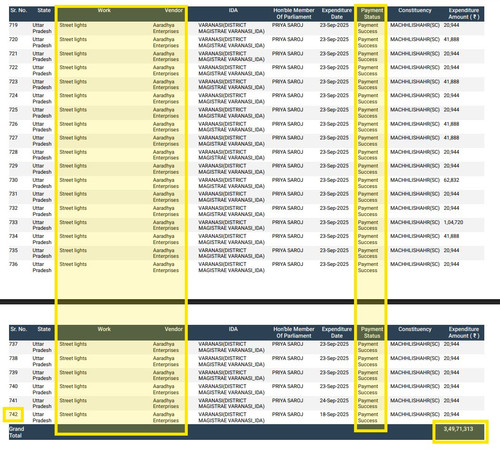Click serial number 732
The width and height of the screenshot is (500, 451).
pyautogui.click(x=14, y=208)
